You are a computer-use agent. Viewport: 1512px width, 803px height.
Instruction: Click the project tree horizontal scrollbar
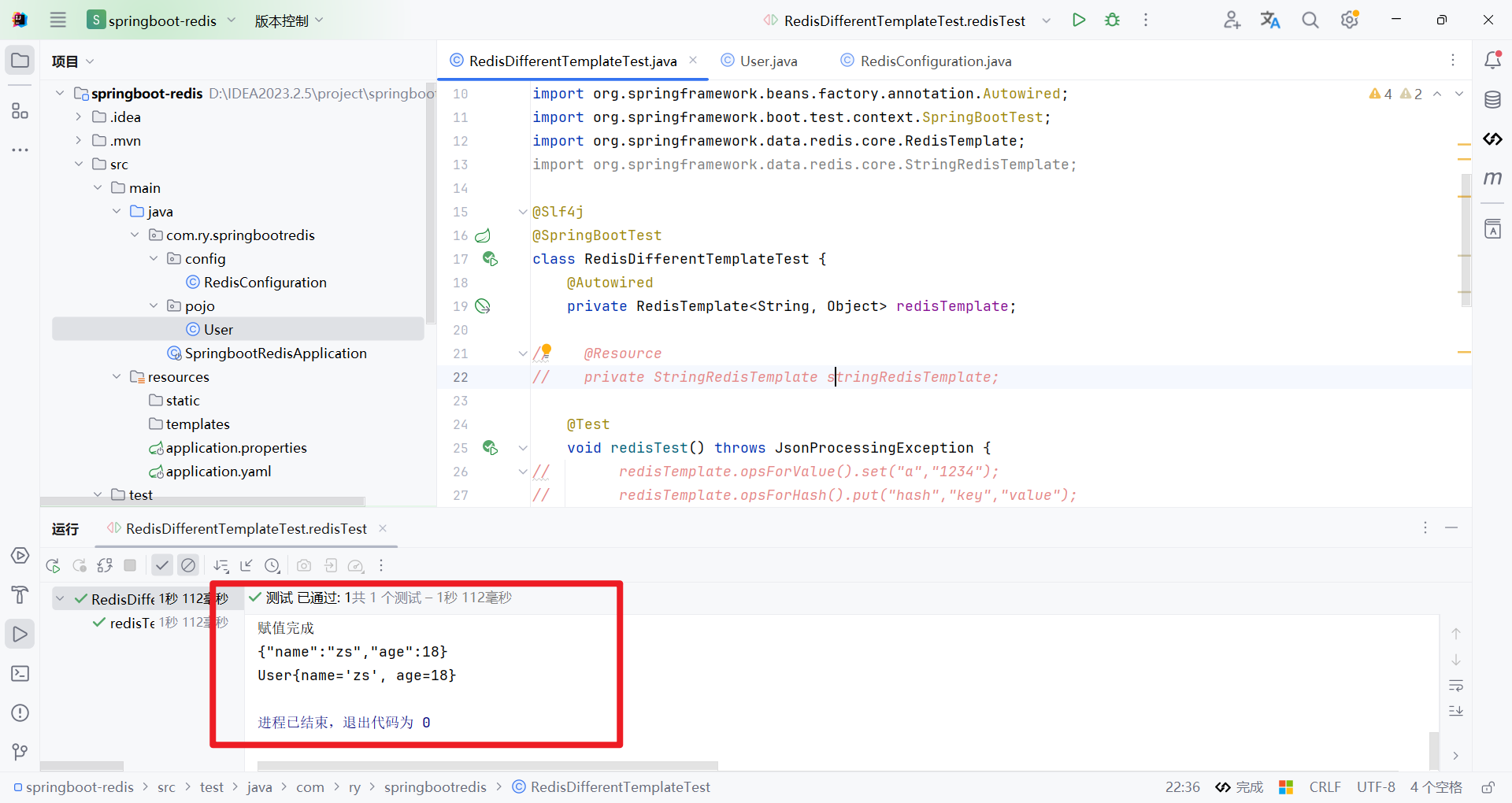click(202, 501)
